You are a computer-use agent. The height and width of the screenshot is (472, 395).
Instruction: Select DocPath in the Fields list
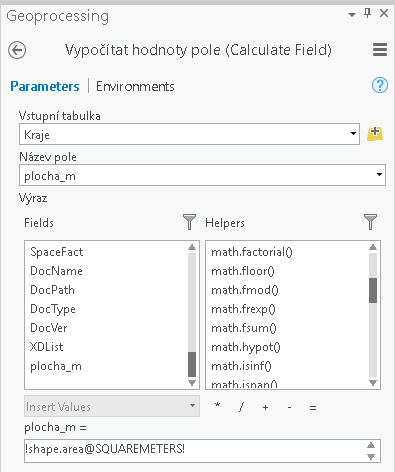tap(52, 290)
